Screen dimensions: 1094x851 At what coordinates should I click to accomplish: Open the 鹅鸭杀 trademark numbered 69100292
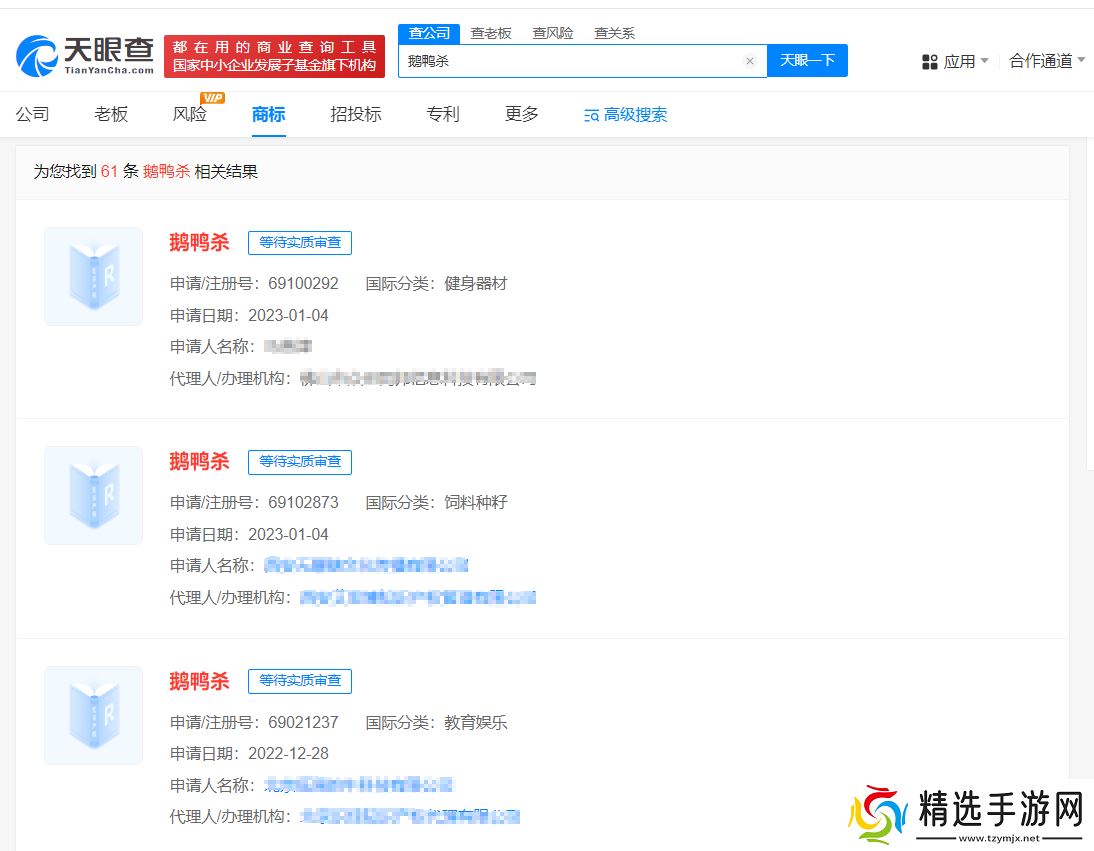199,242
